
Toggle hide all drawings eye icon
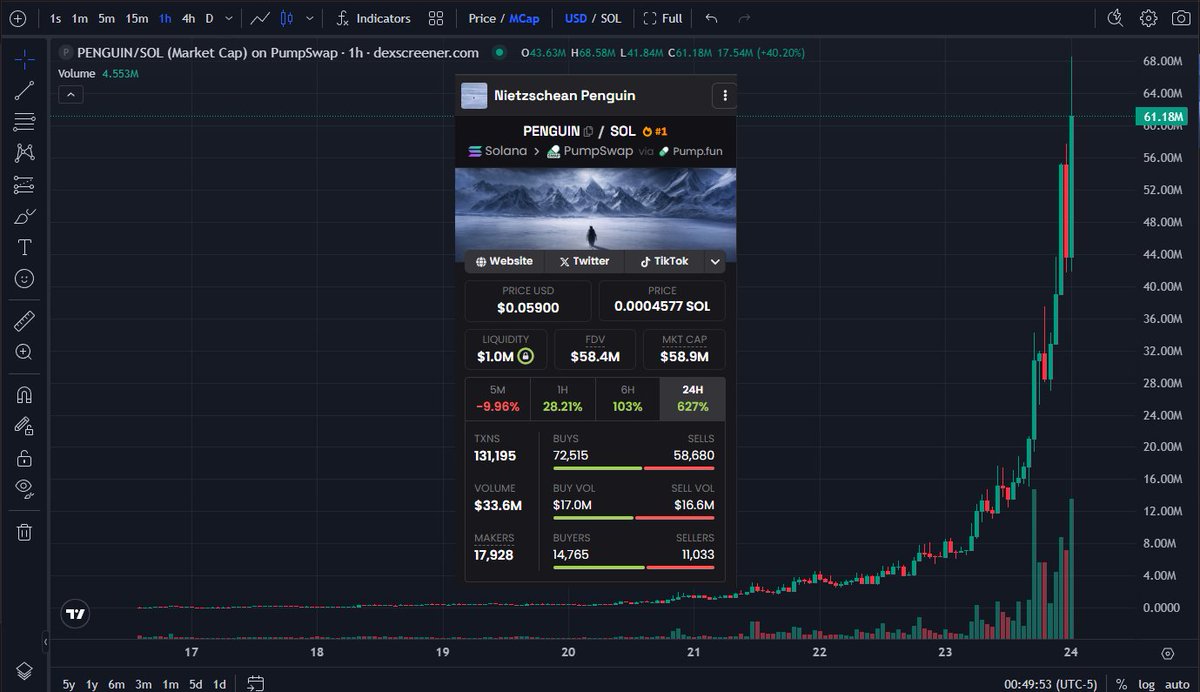point(24,489)
